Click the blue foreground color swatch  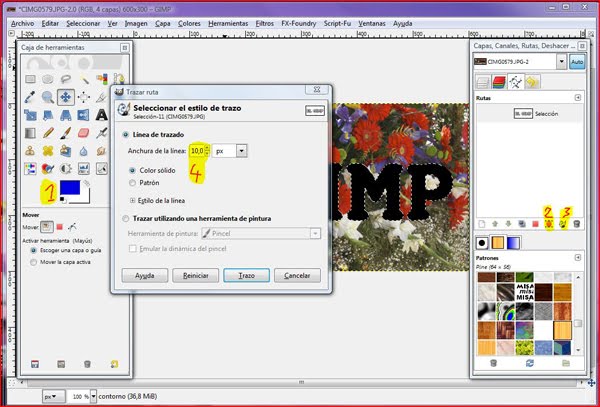click(x=70, y=188)
